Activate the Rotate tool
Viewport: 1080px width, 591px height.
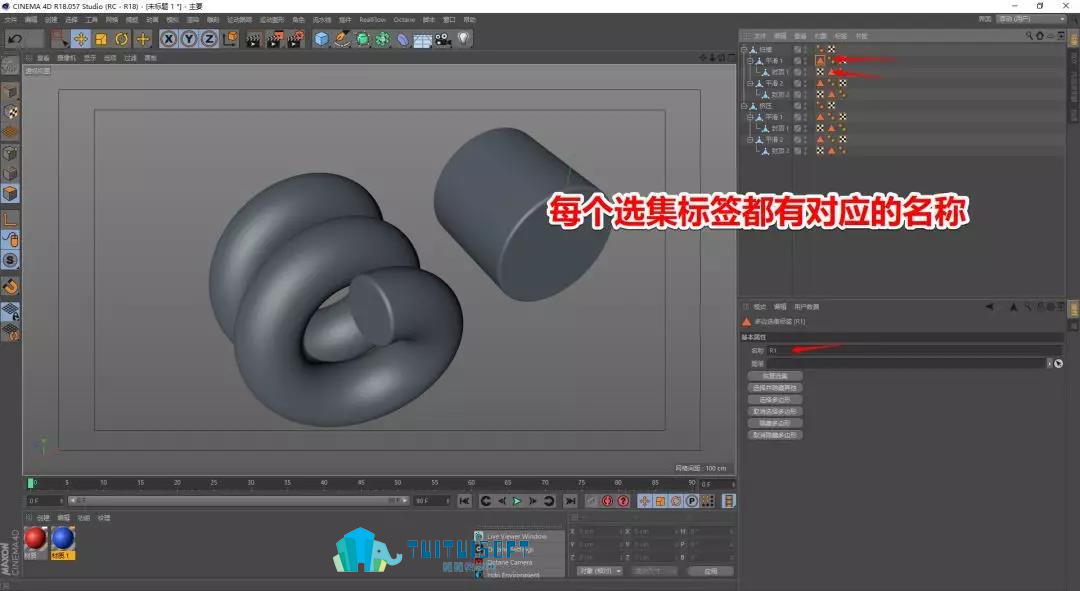pos(122,39)
